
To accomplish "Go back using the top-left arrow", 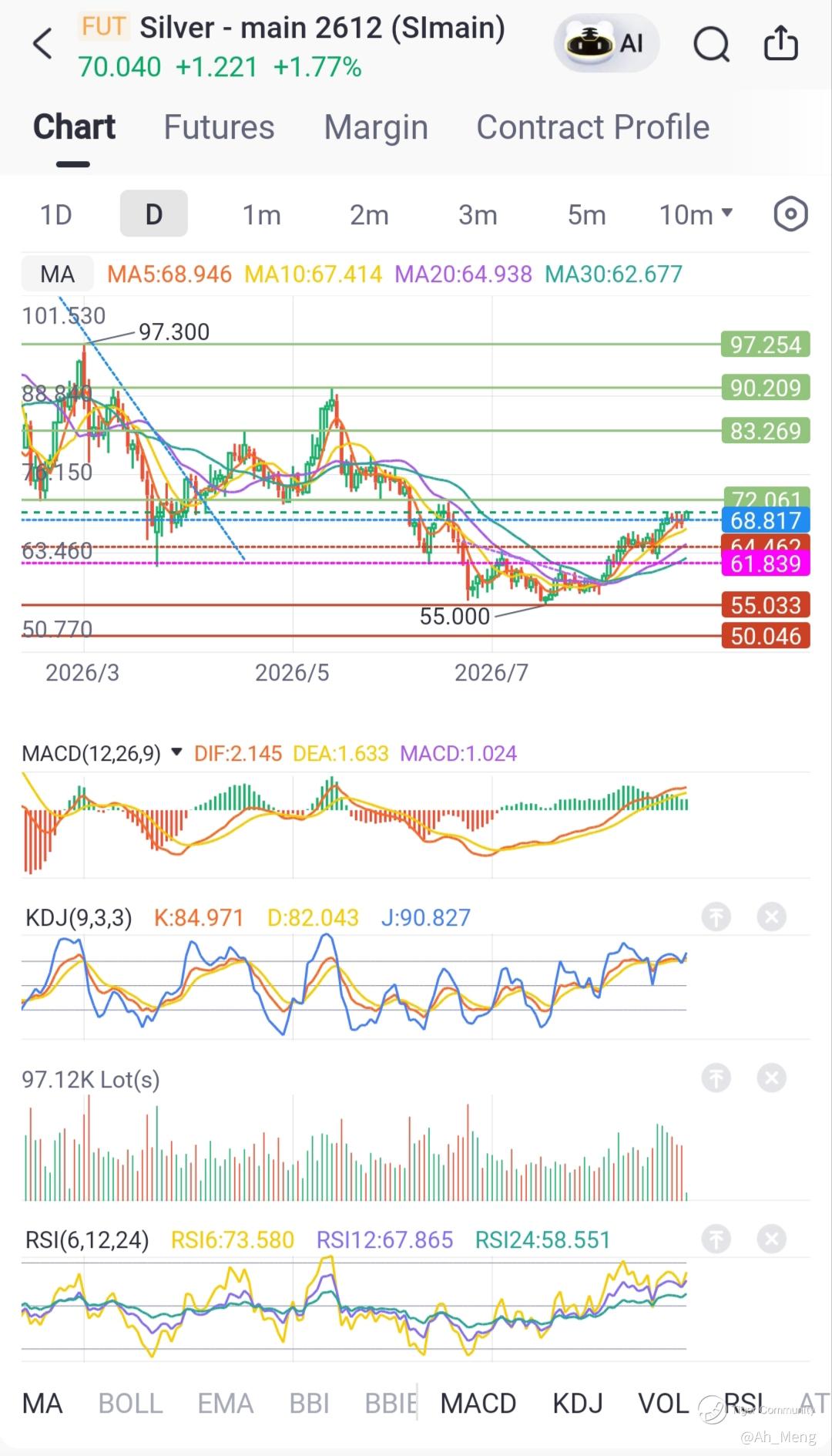I will [x=43, y=44].
